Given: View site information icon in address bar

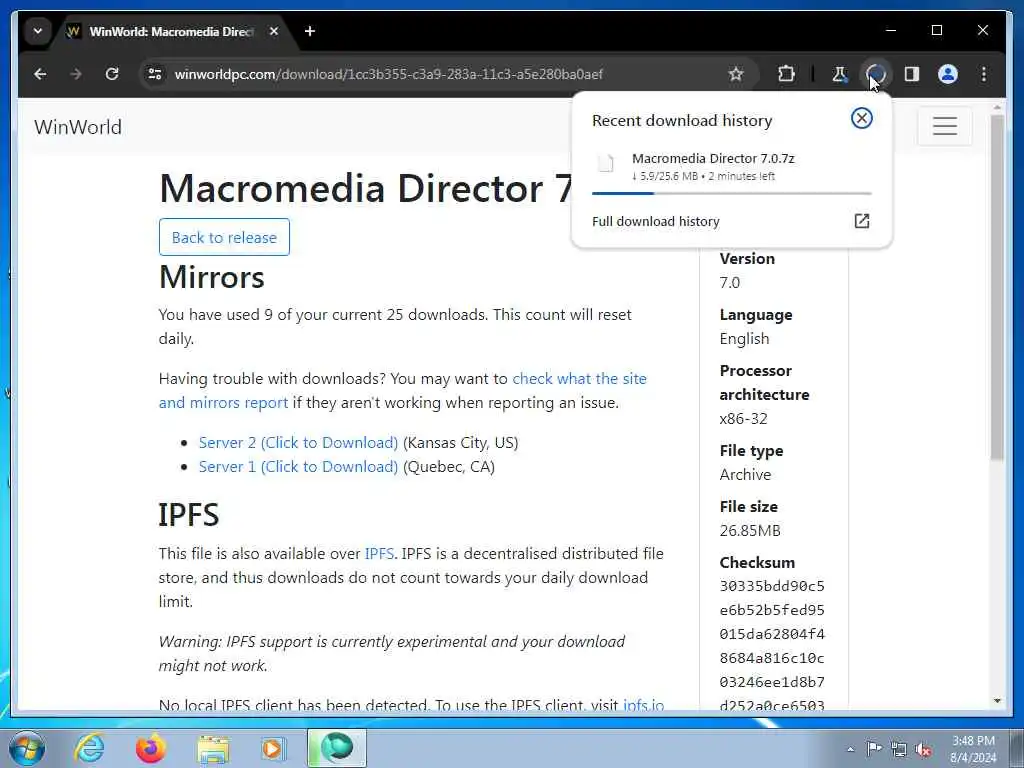Looking at the screenshot, I should point(155,74).
